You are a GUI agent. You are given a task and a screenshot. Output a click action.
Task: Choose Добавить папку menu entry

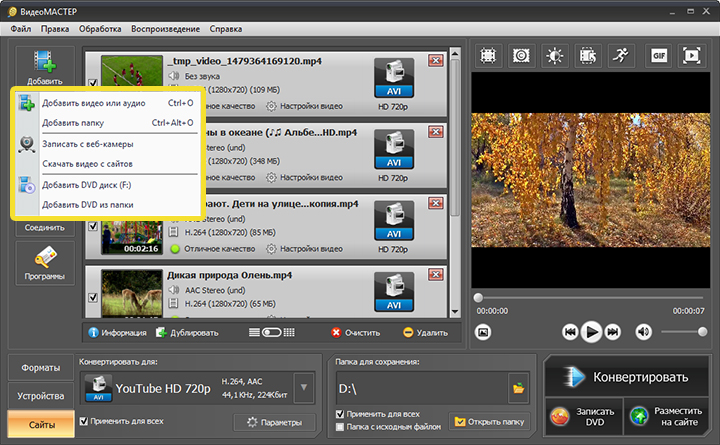click(107, 123)
